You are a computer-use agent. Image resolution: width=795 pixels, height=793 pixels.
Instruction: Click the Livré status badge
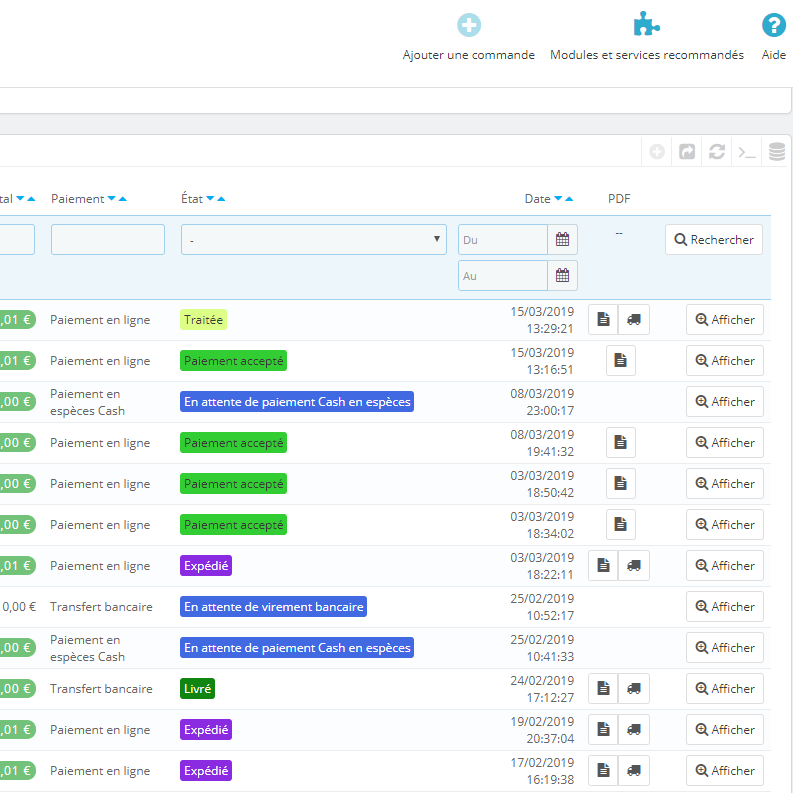tap(197, 689)
